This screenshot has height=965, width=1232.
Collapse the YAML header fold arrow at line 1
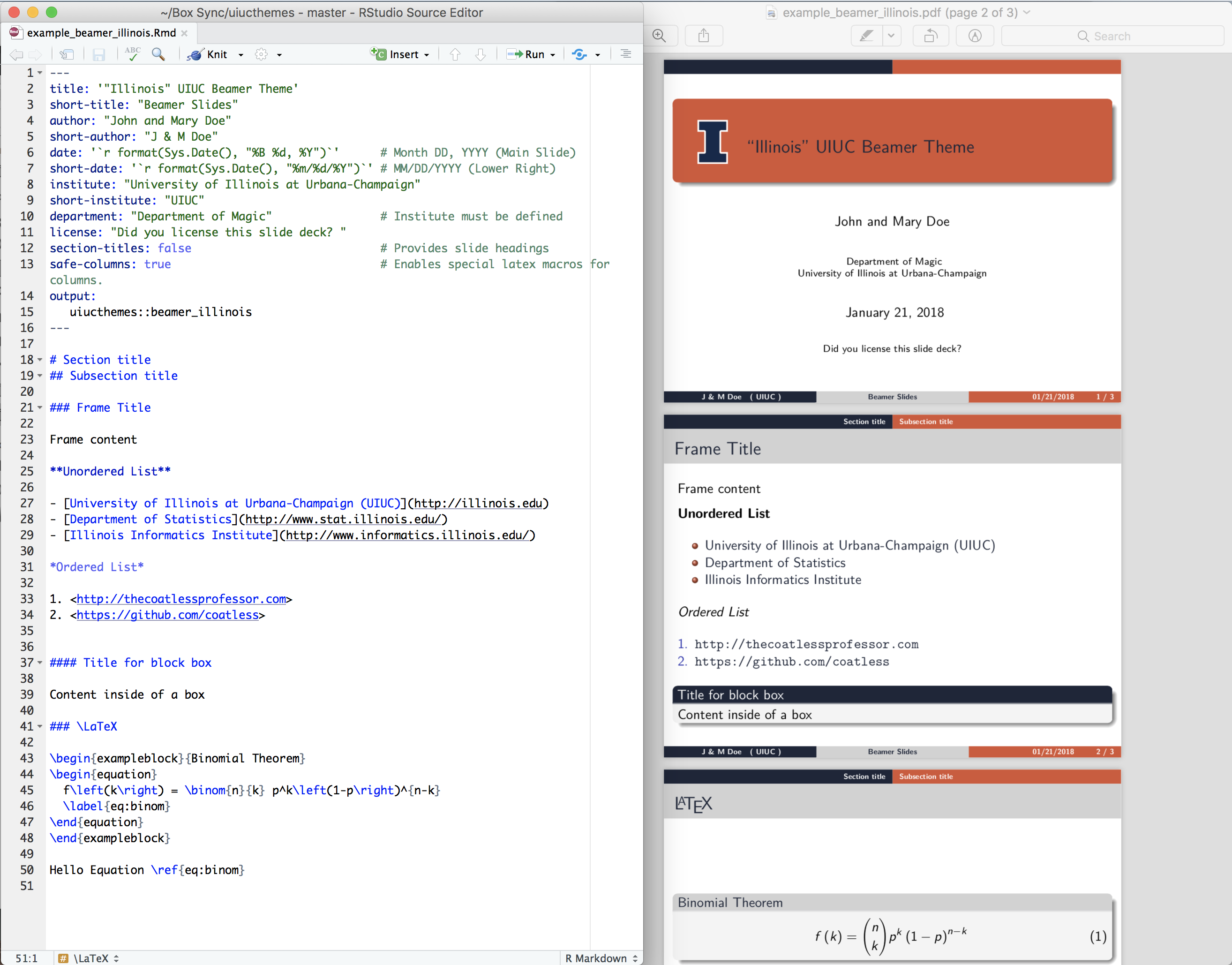click(x=40, y=73)
